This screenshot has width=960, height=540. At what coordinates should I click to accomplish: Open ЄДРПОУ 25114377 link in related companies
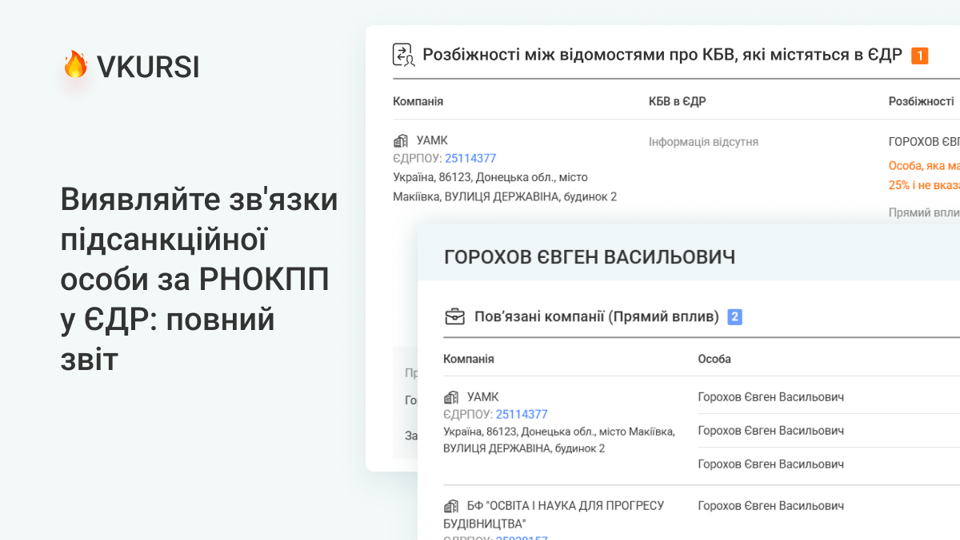coord(522,414)
